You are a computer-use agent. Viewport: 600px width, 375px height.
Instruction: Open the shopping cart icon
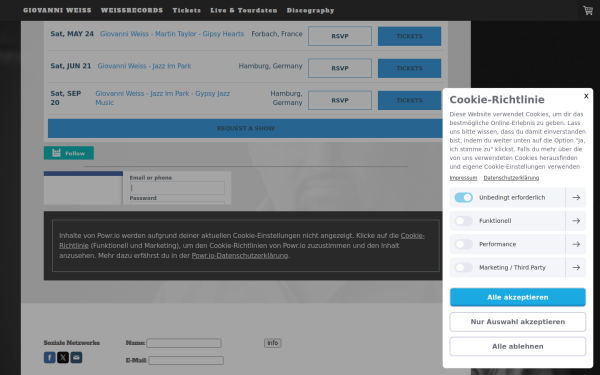[588, 10]
